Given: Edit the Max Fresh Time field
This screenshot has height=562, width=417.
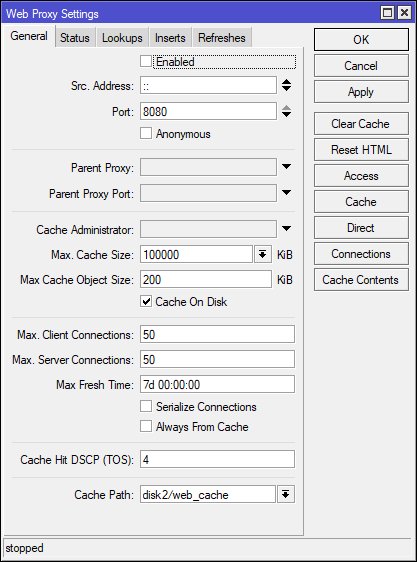Looking at the screenshot, I should [x=217, y=384].
